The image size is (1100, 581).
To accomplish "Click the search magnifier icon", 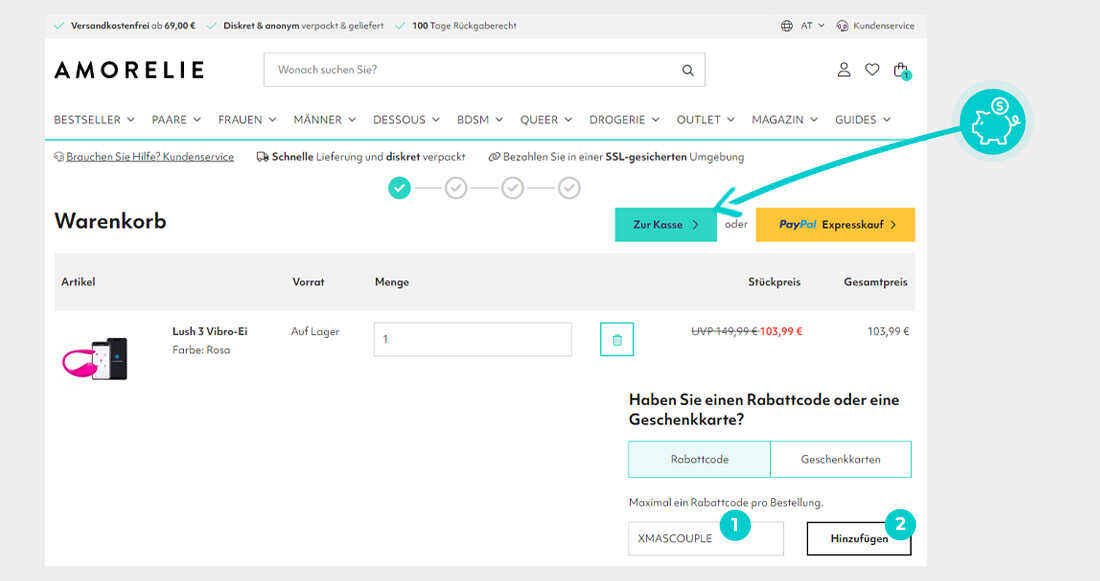I will click(688, 70).
